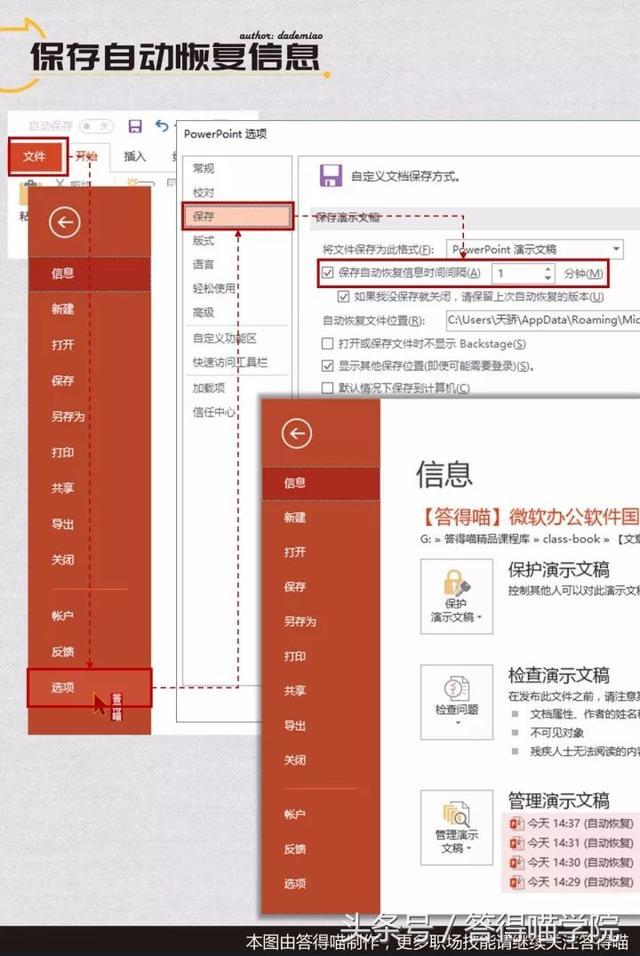Choose 语言 category in PowerPoint 选项 dialog
The width and height of the screenshot is (640, 956).
(x=204, y=265)
